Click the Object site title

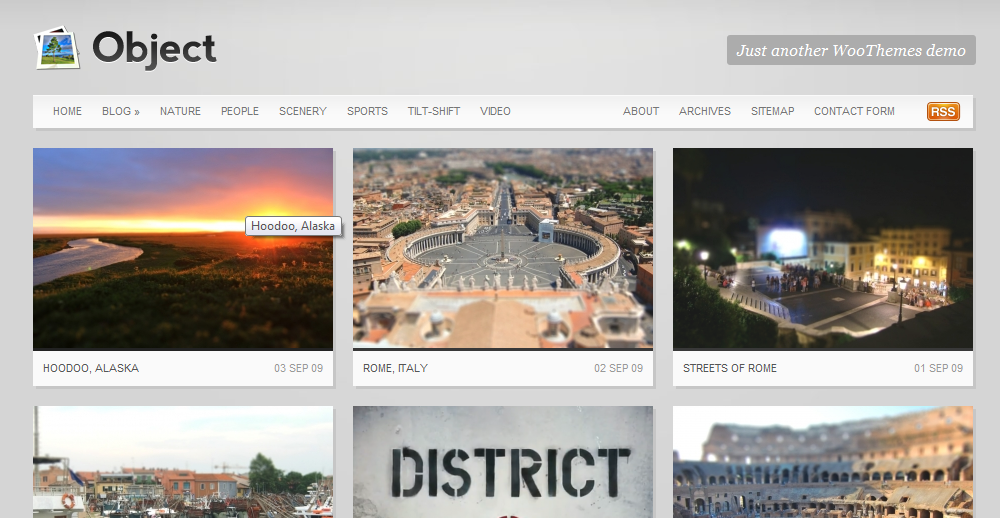(154, 49)
